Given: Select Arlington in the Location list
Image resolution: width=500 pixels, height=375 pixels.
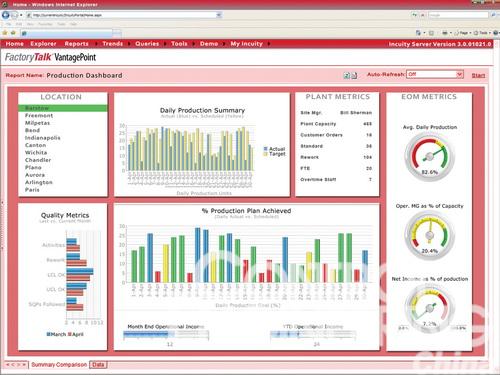Looking at the screenshot, I should 39,182.
